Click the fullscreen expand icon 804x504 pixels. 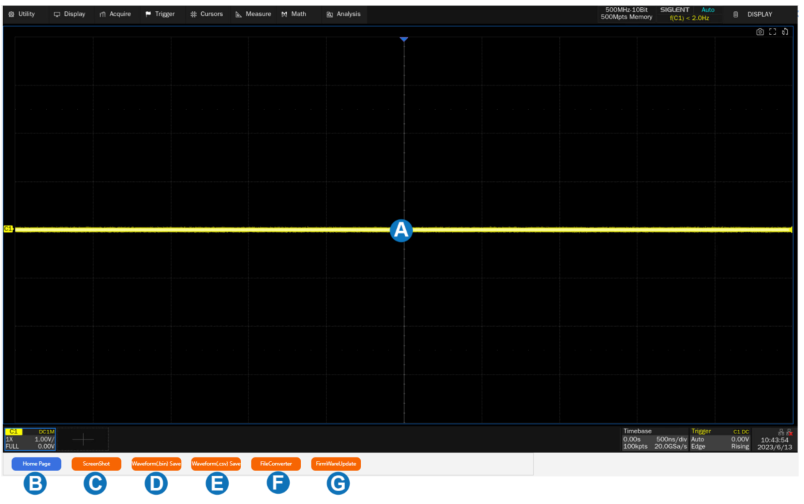(x=773, y=32)
